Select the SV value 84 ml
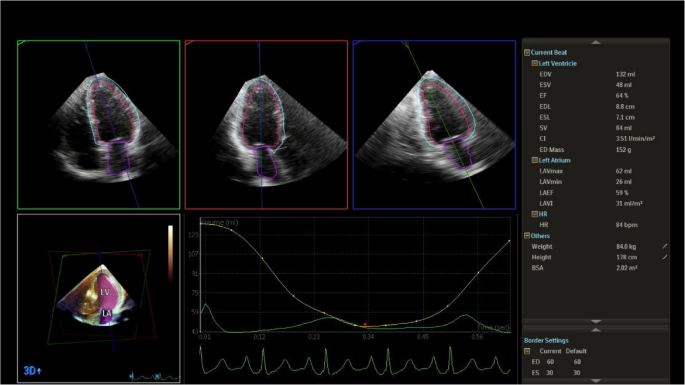The image size is (685, 385). 623,128
